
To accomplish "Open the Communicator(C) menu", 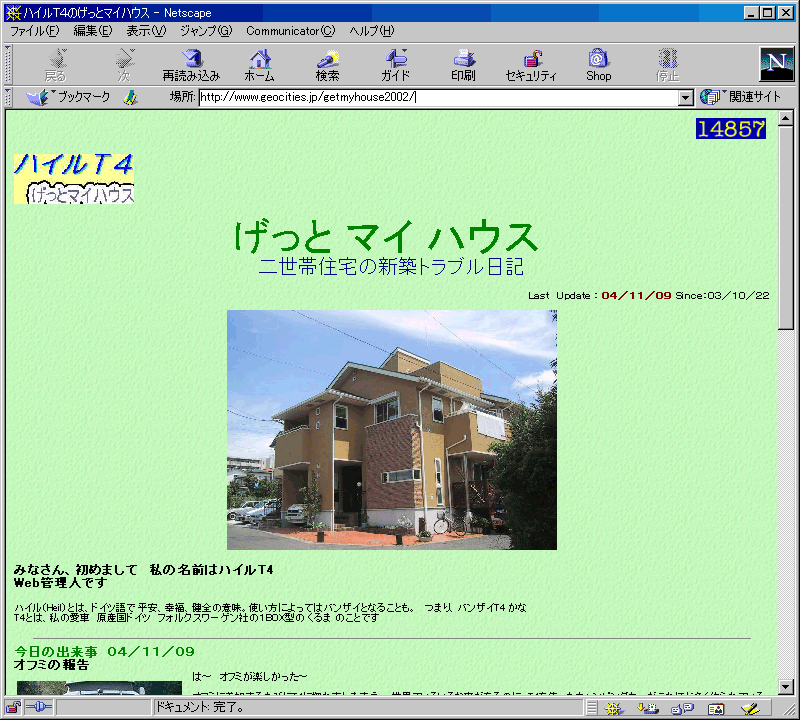I will point(290,31).
